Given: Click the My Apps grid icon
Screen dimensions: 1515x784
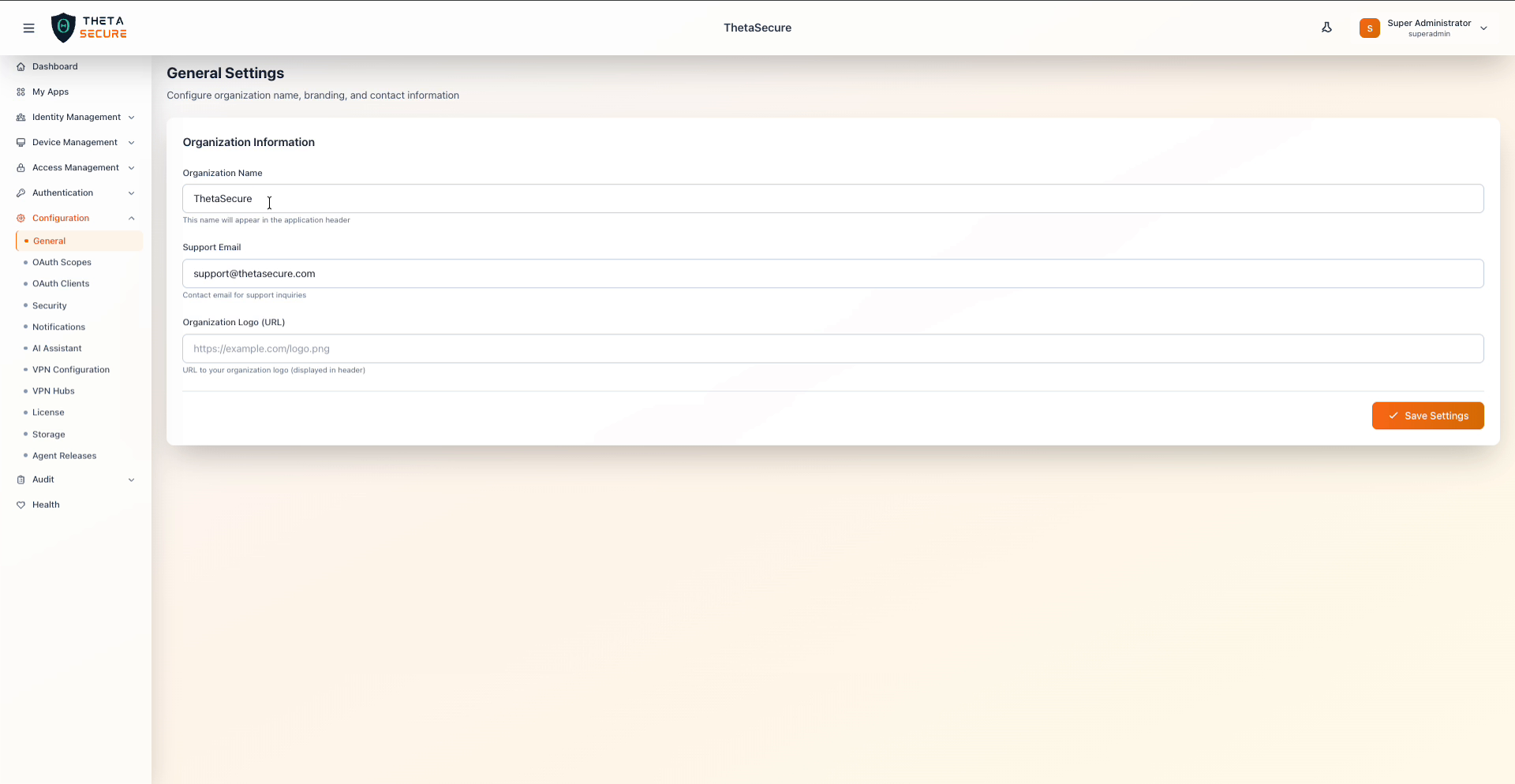Looking at the screenshot, I should click(x=21, y=91).
